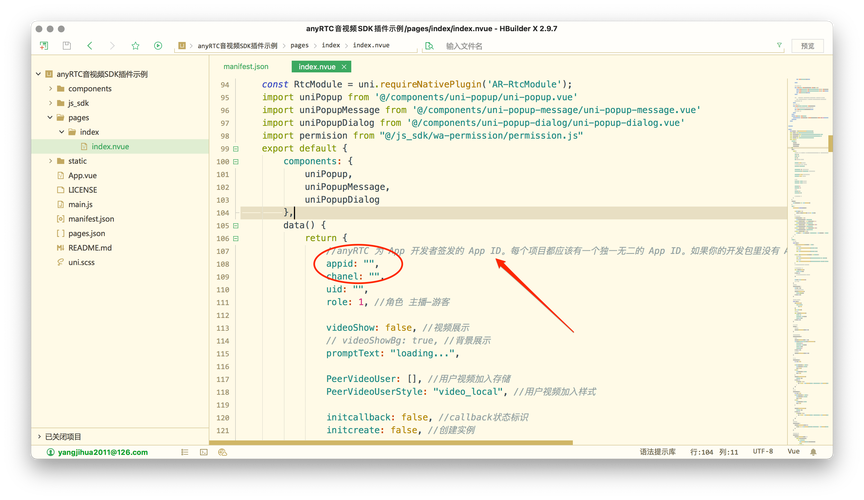Viewport: 864px width, 500px height.
Task: Expand the js_sdk folder
Action: click(x=50, y=103)
